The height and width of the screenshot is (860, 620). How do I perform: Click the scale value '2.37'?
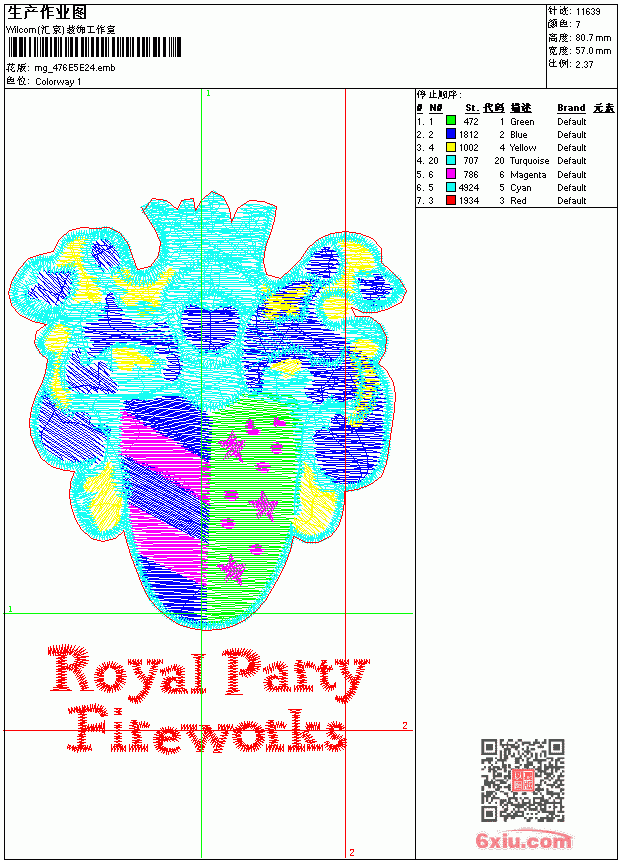(x=584, y=64)
